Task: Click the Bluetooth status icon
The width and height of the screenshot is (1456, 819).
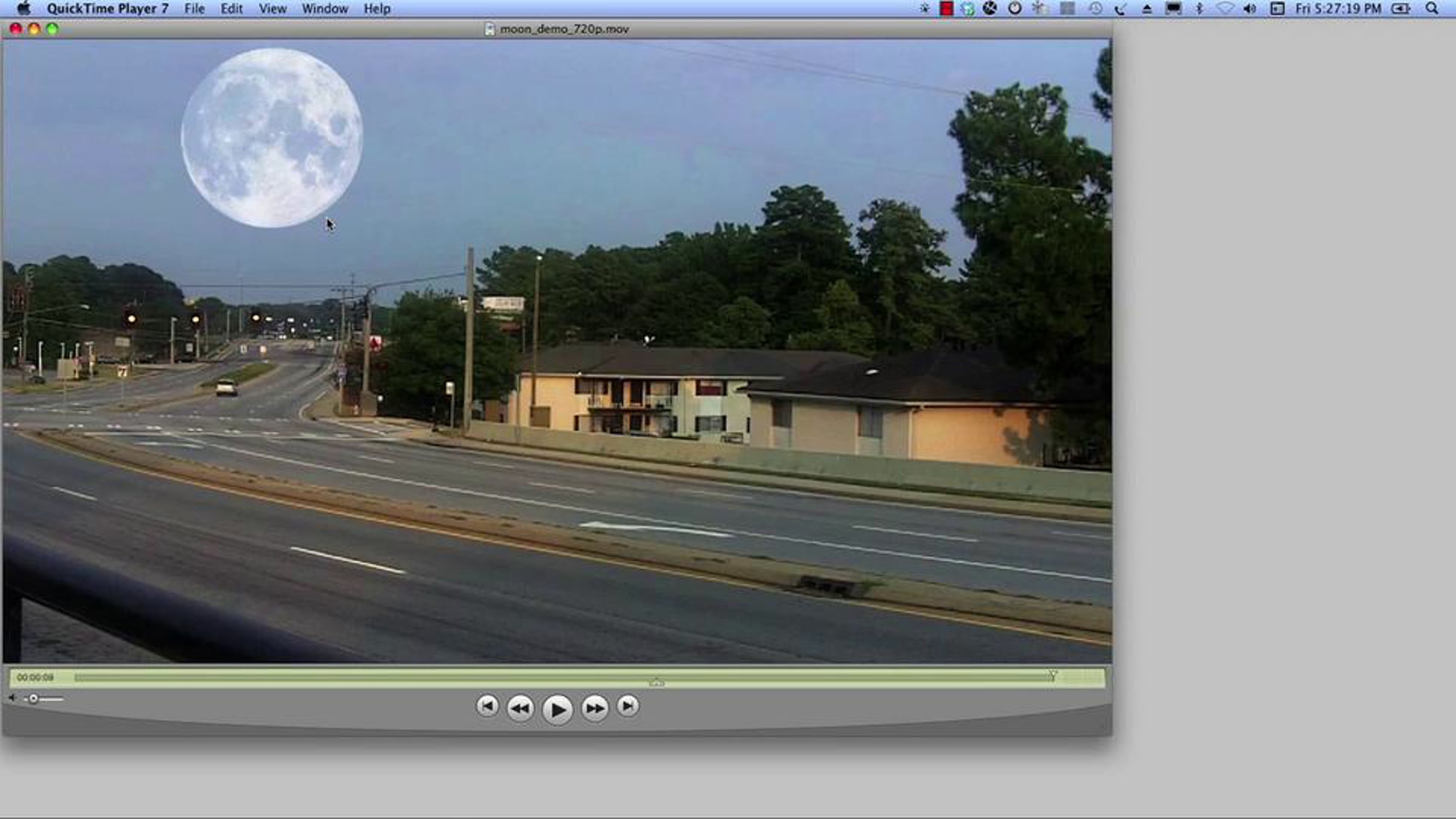Action: point(1199,8)
